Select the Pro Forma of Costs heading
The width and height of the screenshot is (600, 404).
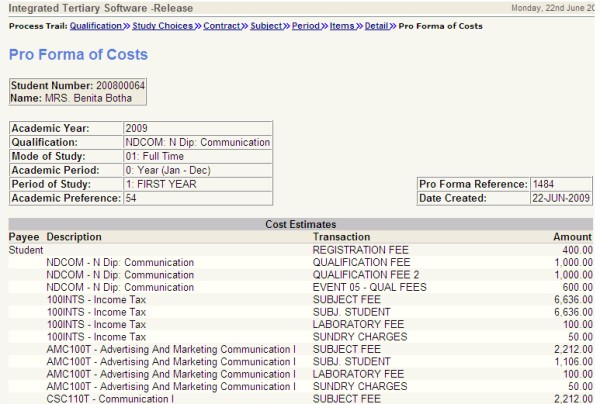point(78,54)
